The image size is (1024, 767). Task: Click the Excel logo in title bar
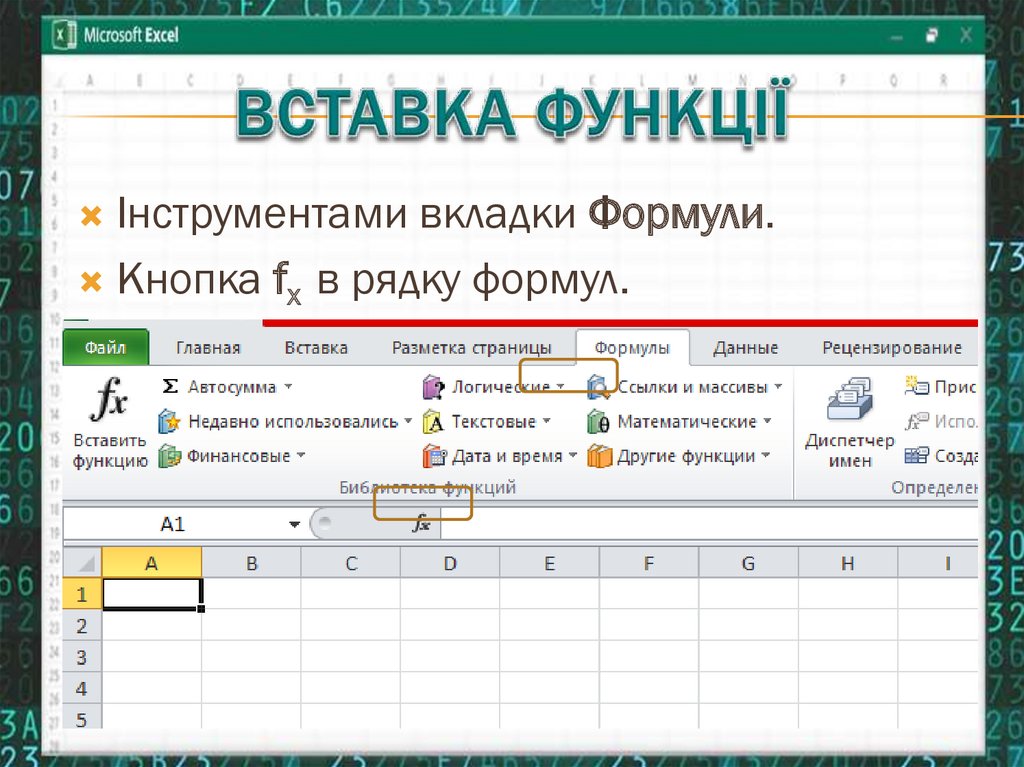[63, 34]
